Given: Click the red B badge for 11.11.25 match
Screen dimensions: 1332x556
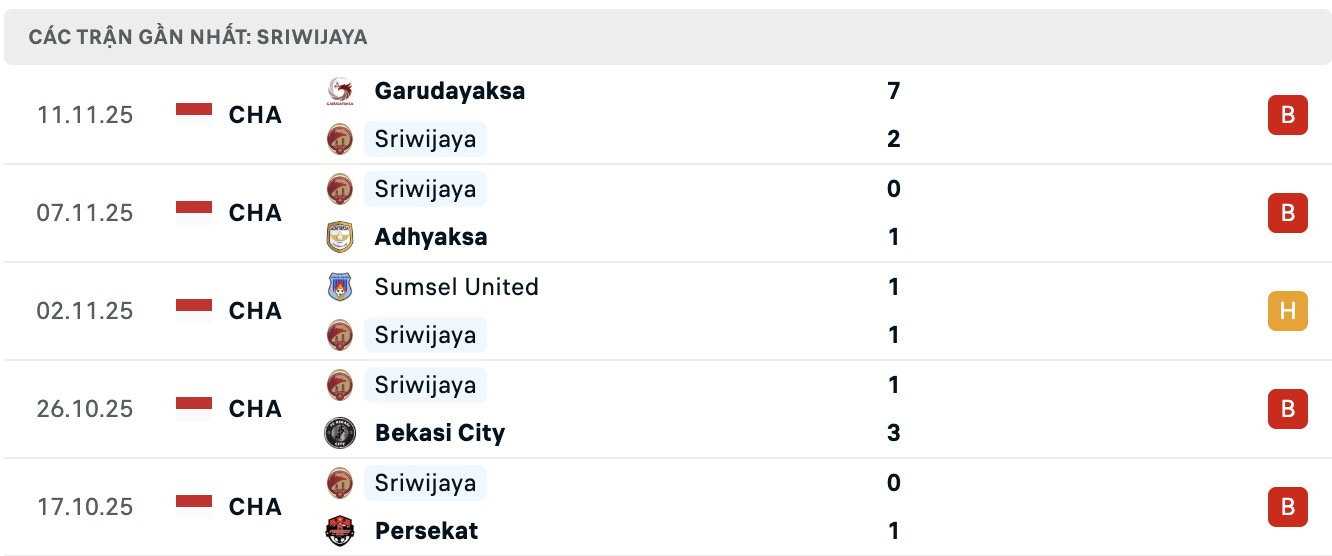Looking at the screenshot, I should (1287, 115).
